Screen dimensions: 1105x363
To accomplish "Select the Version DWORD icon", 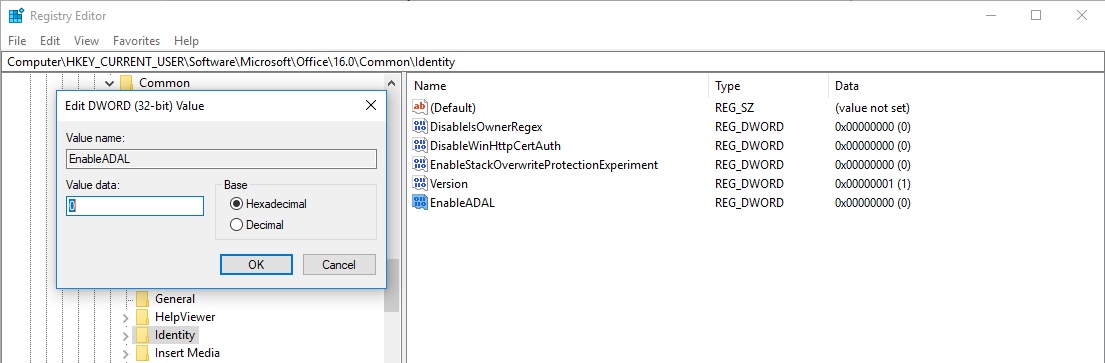I will [420, 183].
